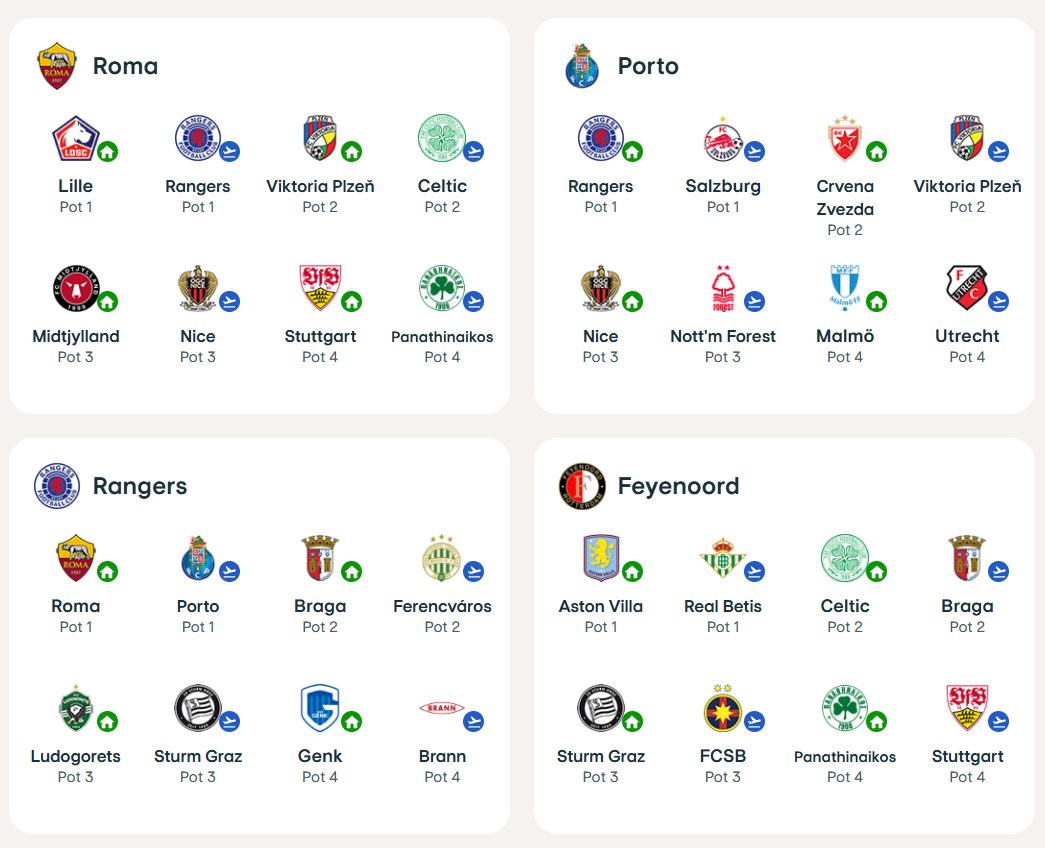1045x848 pixels.
Task: Select Ludogorets team in Rangers card
Action: pos(76,756)
